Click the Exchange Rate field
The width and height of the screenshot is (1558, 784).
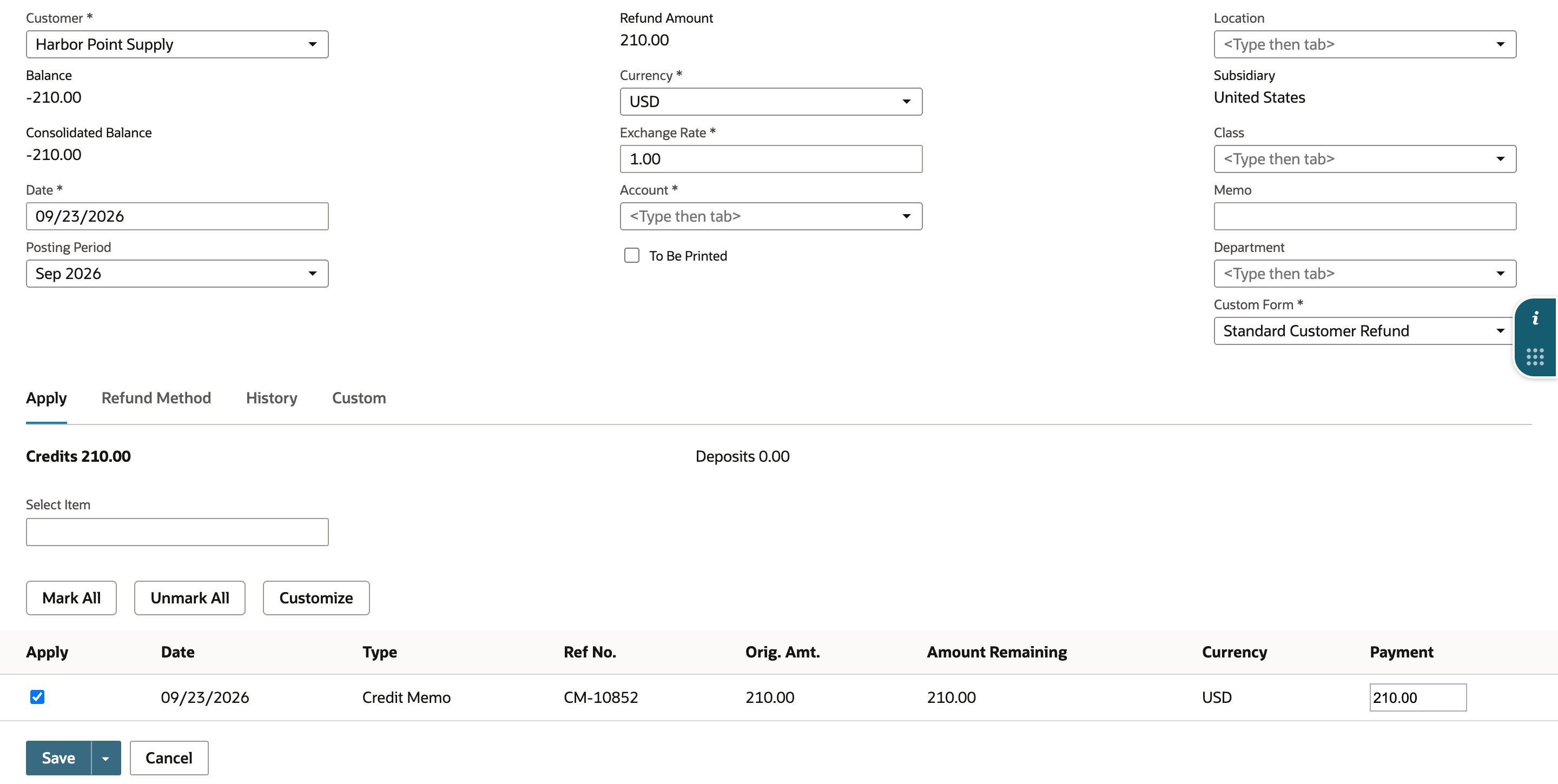tap(770, 159)
